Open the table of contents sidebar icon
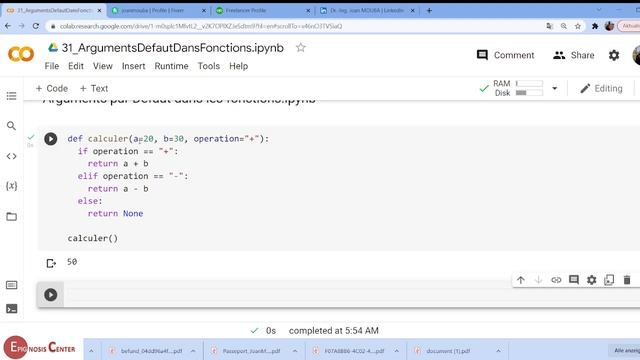640x360 pixels. (11, 96)
